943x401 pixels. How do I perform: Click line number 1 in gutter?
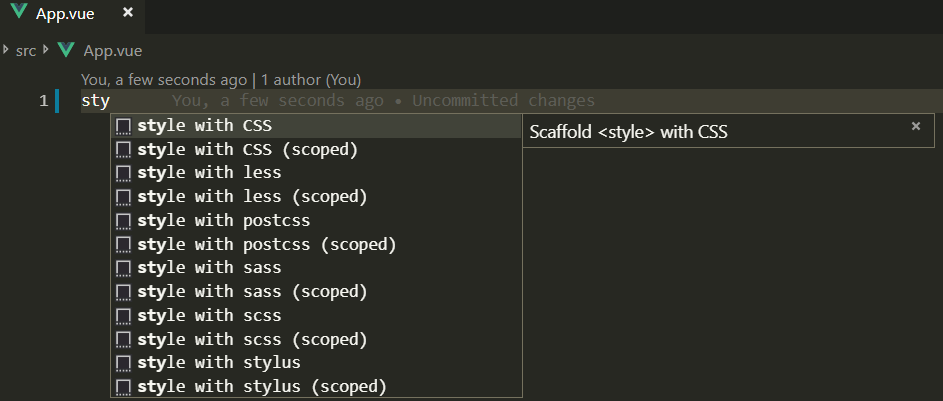(43, 101)
